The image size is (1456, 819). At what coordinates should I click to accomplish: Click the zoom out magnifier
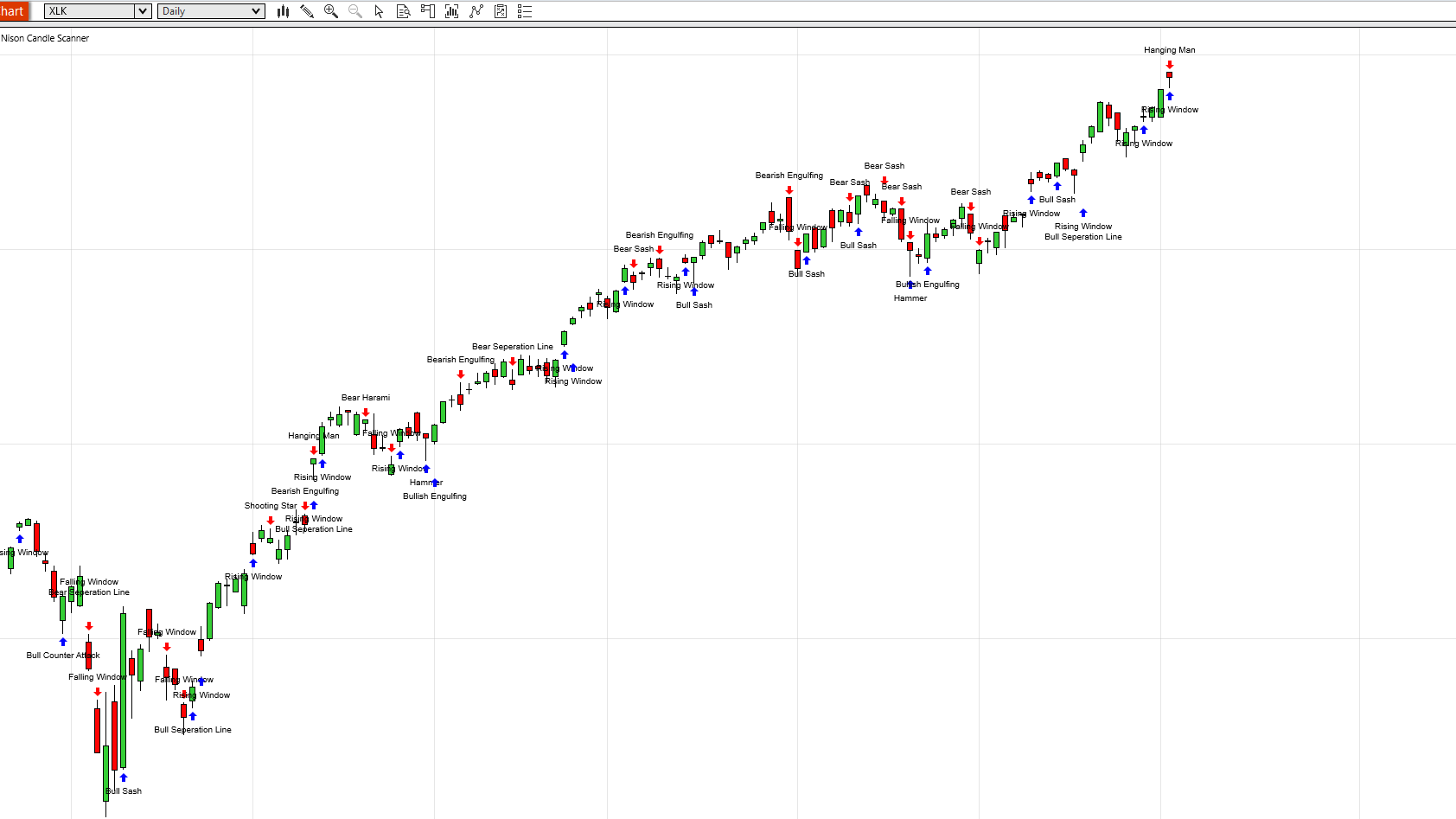point(354,11)
